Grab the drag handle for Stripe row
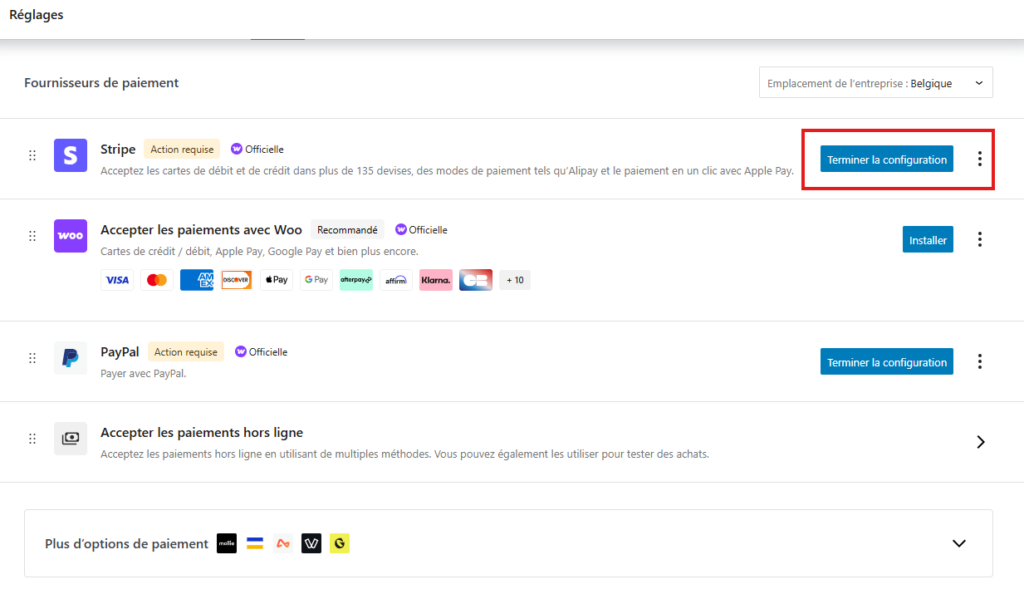The width and height of the screenshot is (1024, 589). [x=32, y=155]
